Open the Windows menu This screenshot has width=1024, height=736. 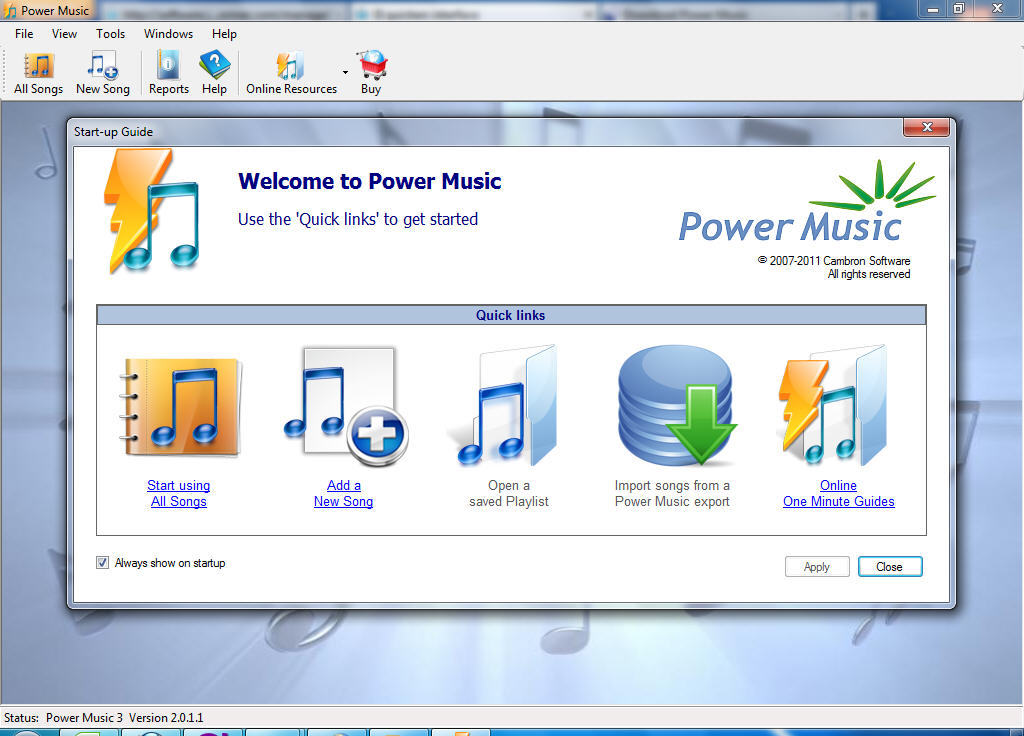(x=168, y=34)
